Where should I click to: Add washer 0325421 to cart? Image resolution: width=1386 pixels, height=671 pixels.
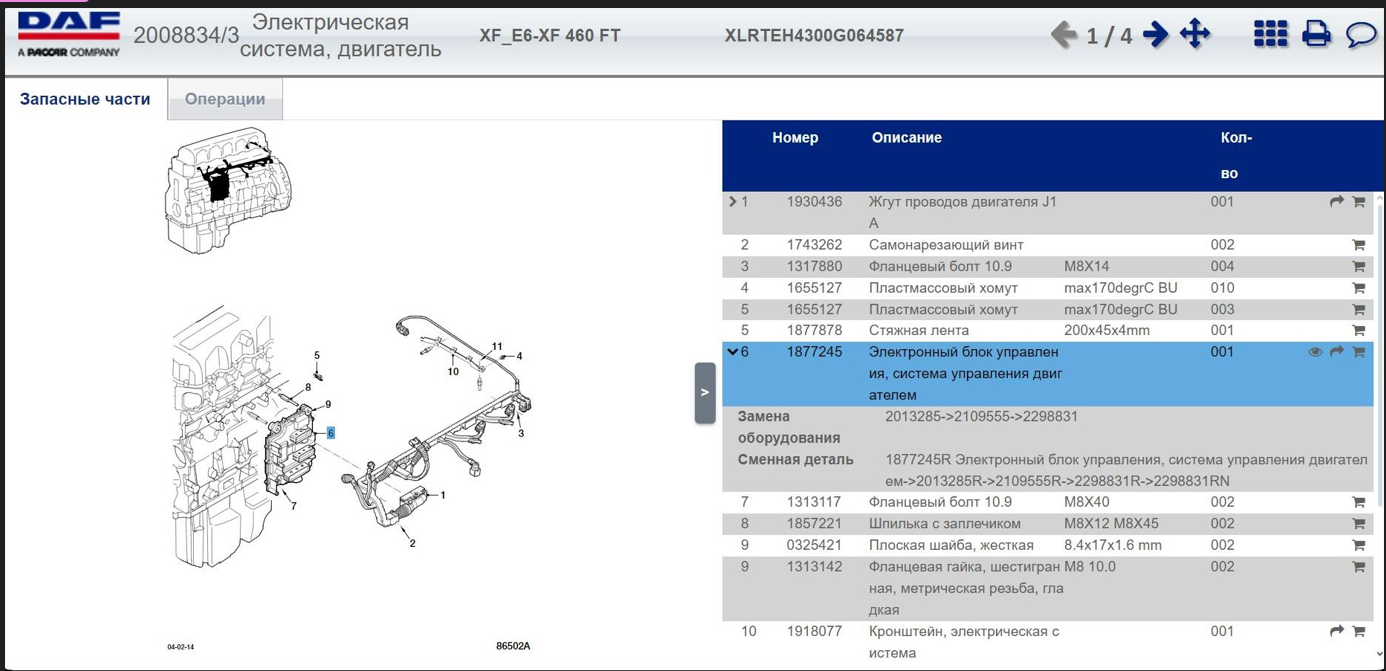click(1358, 546)
